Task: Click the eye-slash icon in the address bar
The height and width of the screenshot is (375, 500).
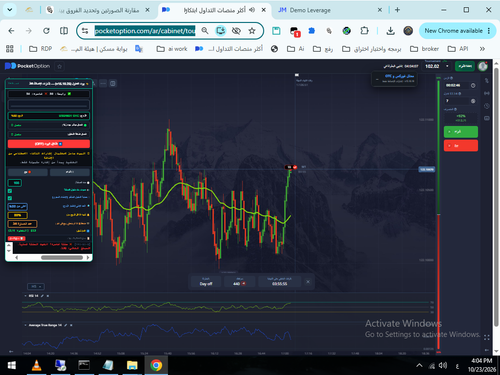Action: 236,31
